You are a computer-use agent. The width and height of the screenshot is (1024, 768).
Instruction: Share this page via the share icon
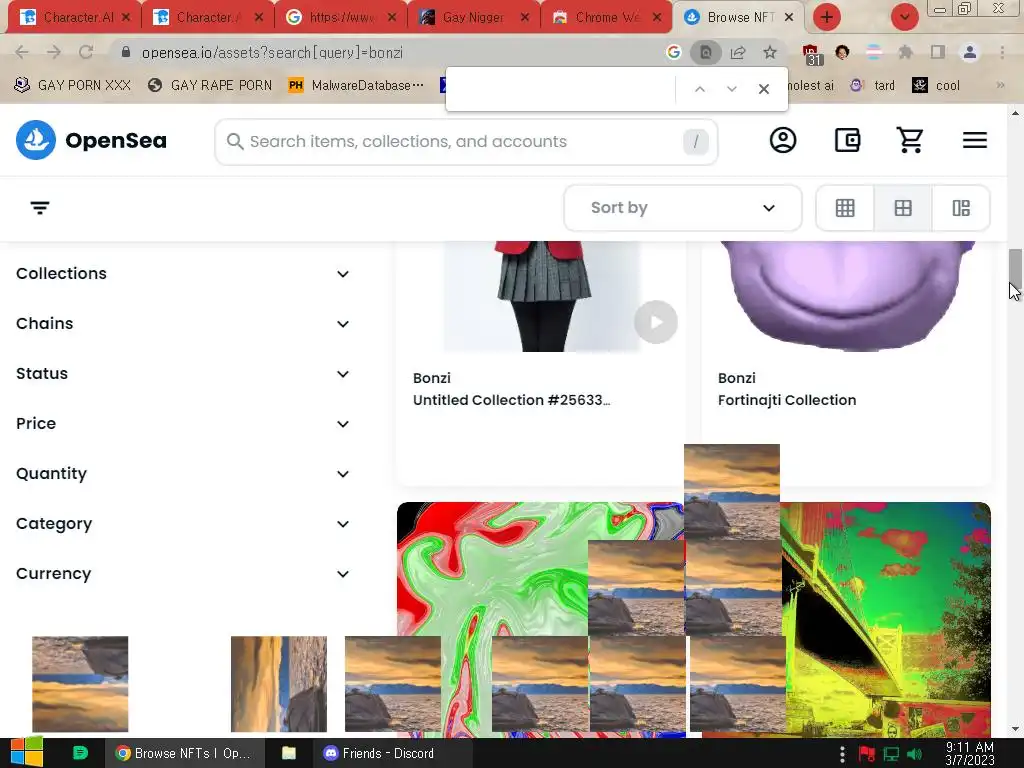(x=738, y=52)
